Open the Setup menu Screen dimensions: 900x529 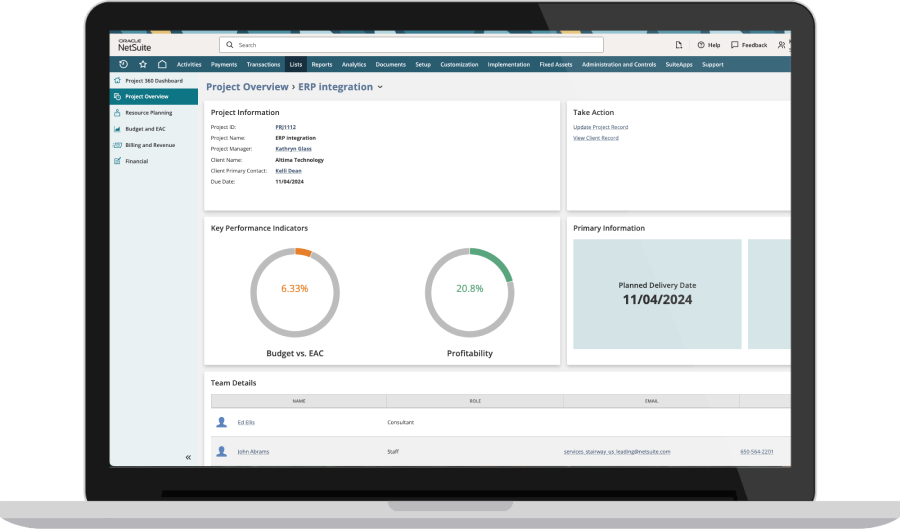(423, 65)
